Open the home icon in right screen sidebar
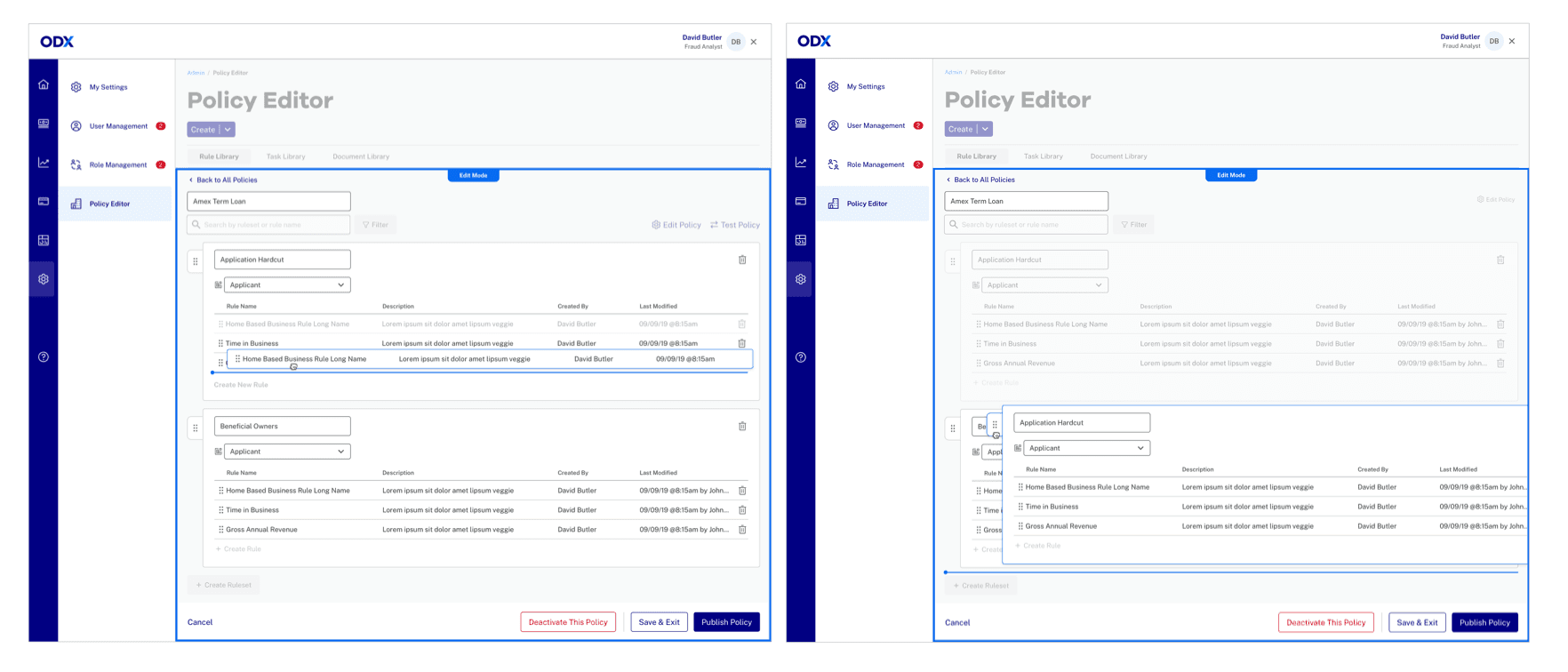 (801, 84)
